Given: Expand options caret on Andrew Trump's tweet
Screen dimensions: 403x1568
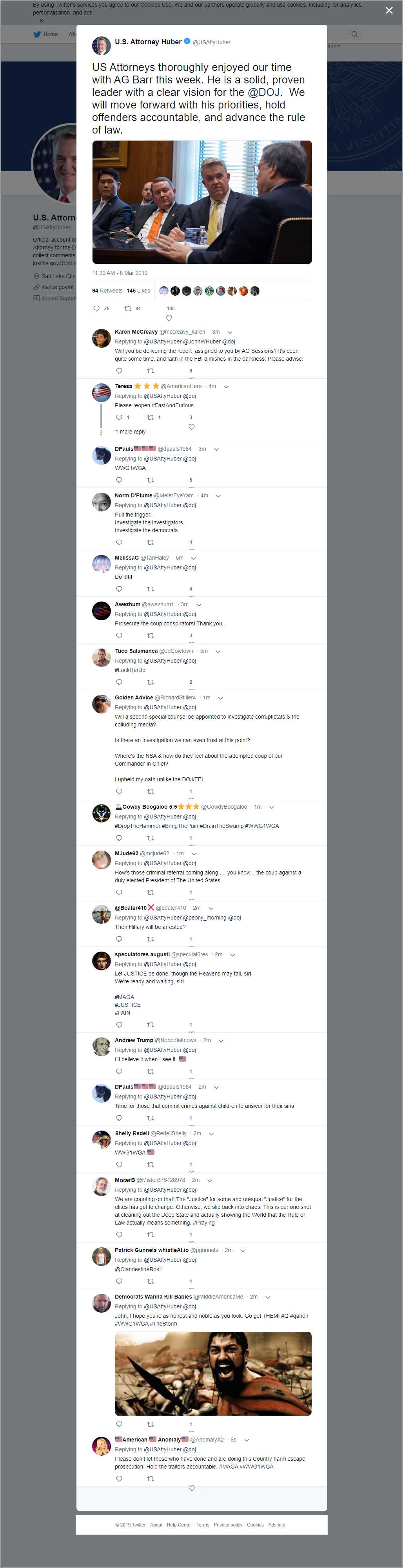Looking at the screenshot, I should tap(221, 1041).
